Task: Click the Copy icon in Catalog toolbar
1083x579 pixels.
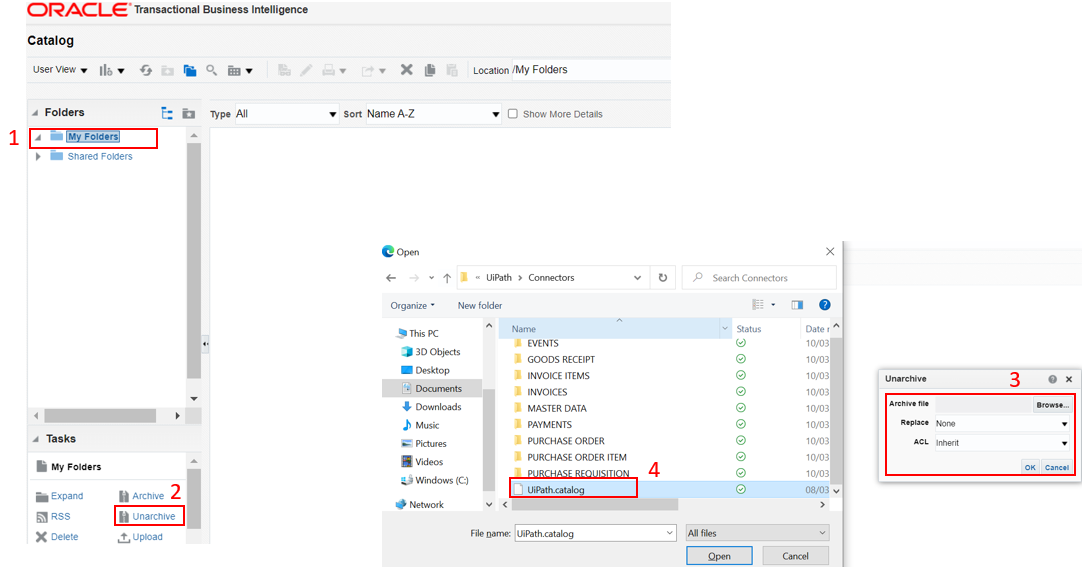Action: [430, 70]
